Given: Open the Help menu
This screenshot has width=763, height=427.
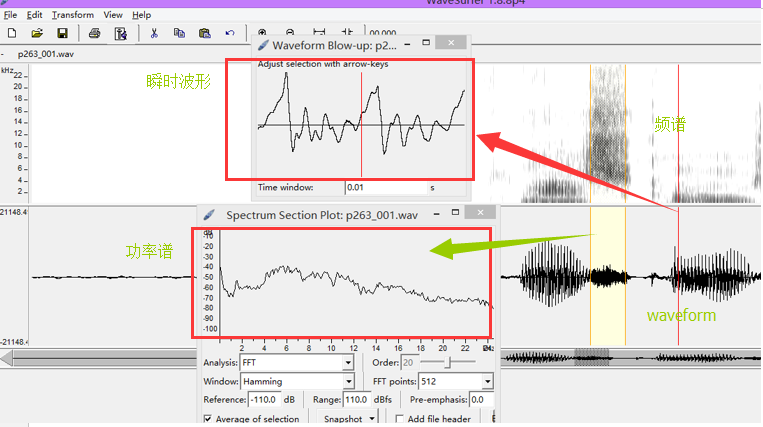Looking at the screenshot, I should point(142,15).
